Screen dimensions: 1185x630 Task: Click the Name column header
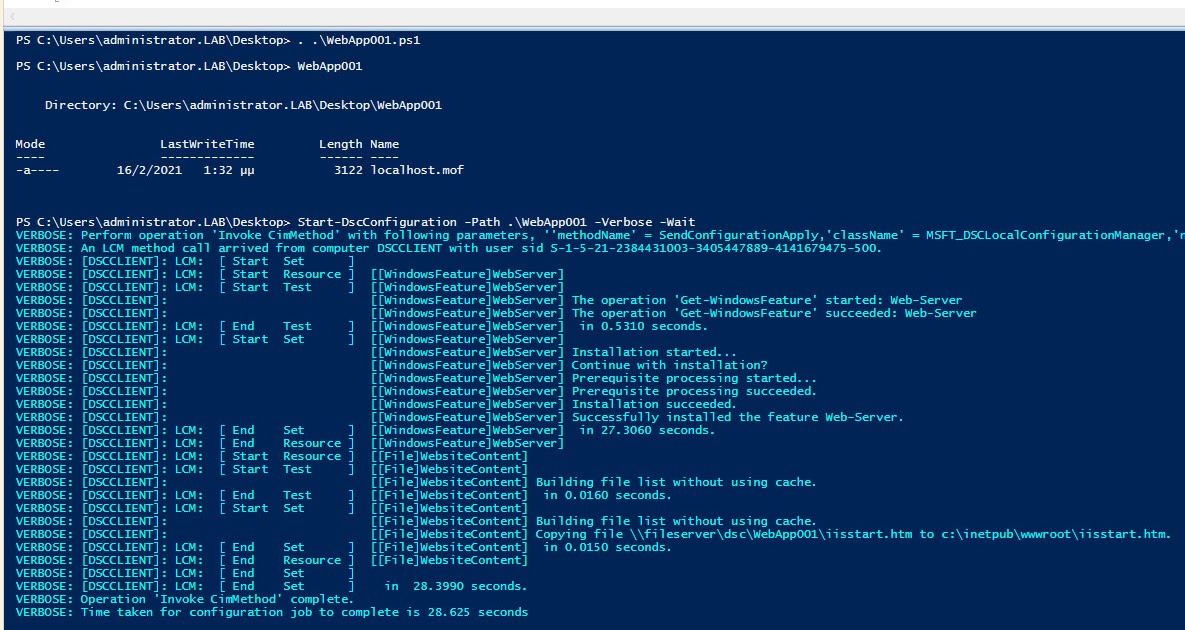point(383,144)
